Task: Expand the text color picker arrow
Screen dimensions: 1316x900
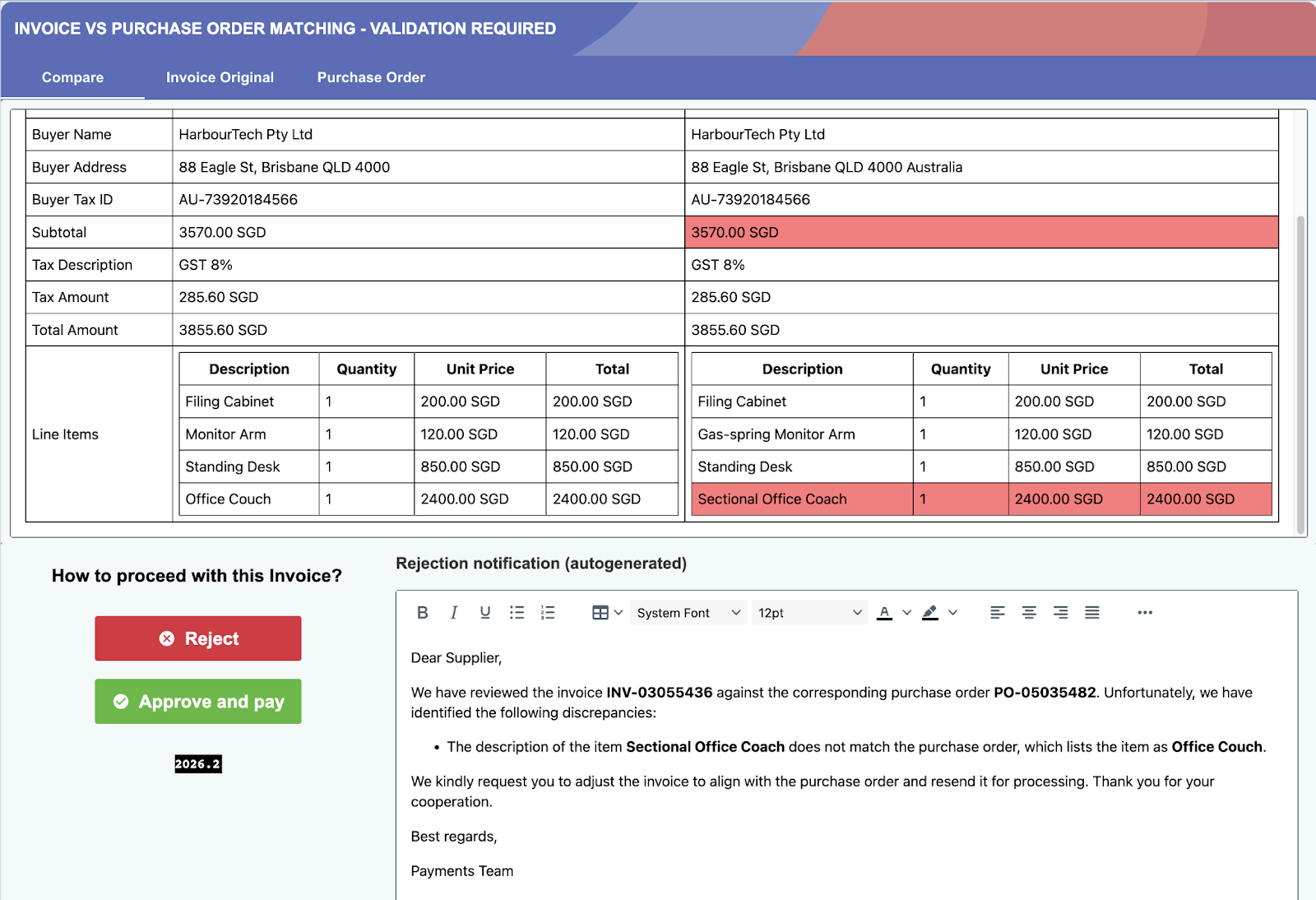Action: click(906, 612)
